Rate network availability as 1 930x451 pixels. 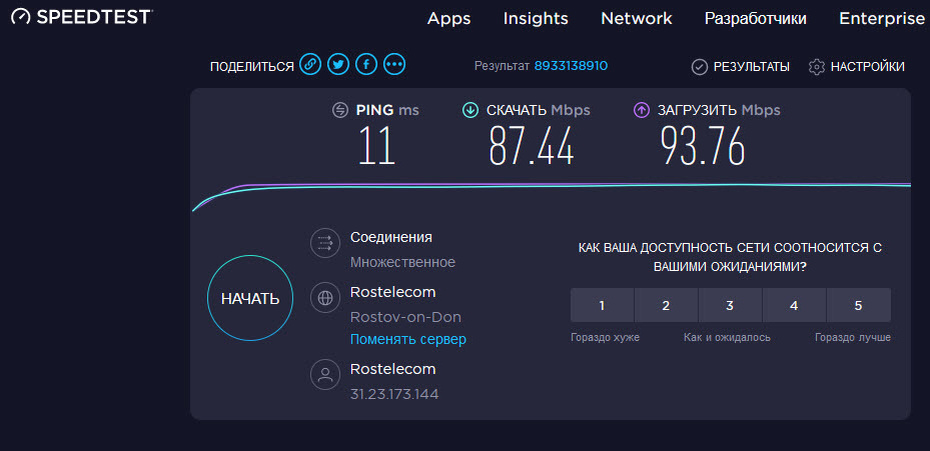coord(602,306)
